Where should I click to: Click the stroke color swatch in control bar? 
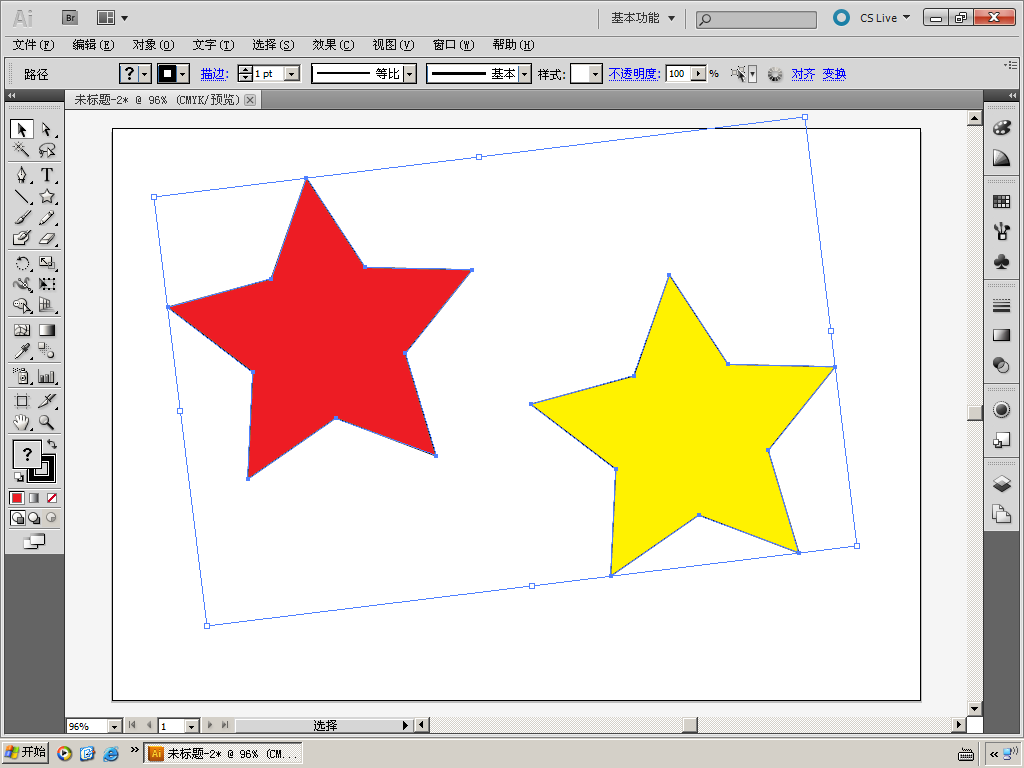[x=167, y=74]
